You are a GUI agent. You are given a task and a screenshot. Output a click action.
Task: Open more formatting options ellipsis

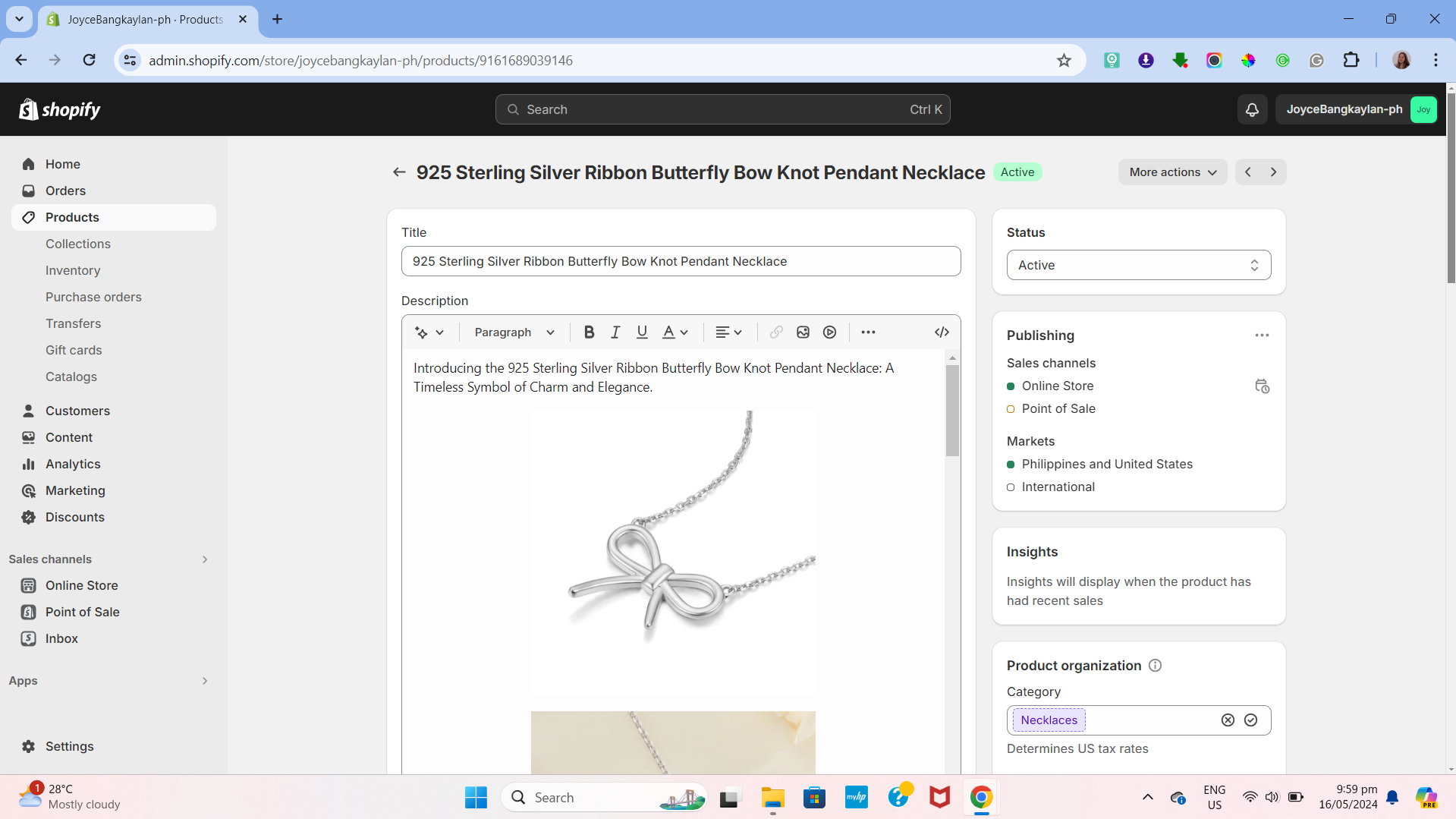pyautogui.click(x=868, y=332)
